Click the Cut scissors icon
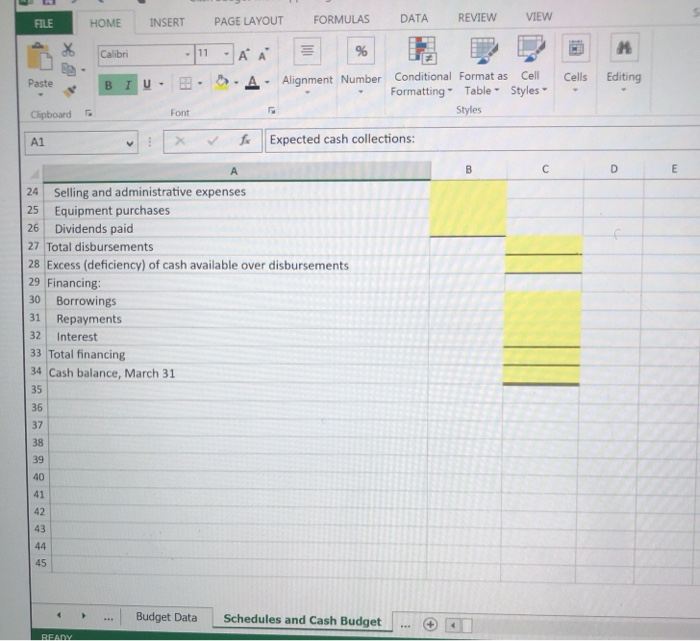 pyautogui.click(x=68, y=49)
